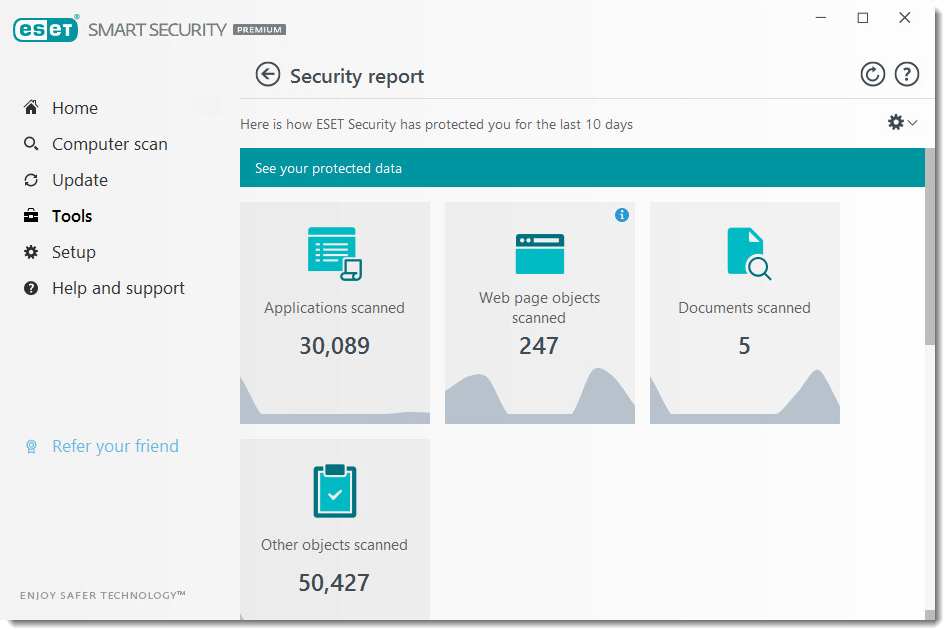Viewport: 944px width, 629px height.
Task: Maximize the ESET window
Action: point(863,18)
